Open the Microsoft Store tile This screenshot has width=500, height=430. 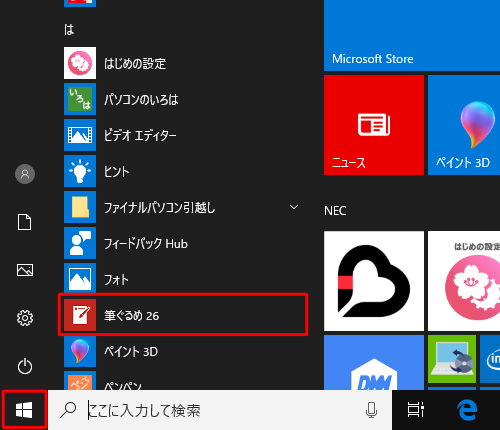pos(412,35)
